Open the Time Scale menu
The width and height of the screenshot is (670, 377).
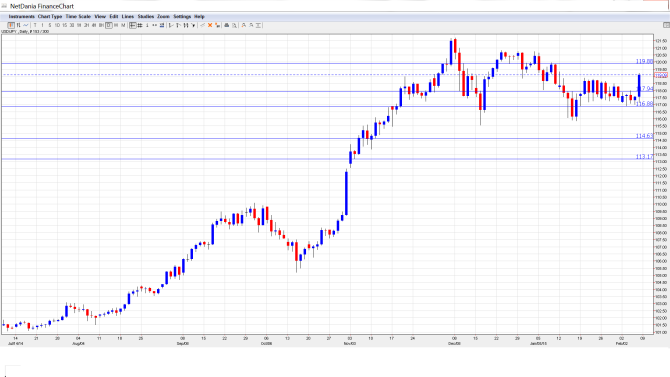78,16
